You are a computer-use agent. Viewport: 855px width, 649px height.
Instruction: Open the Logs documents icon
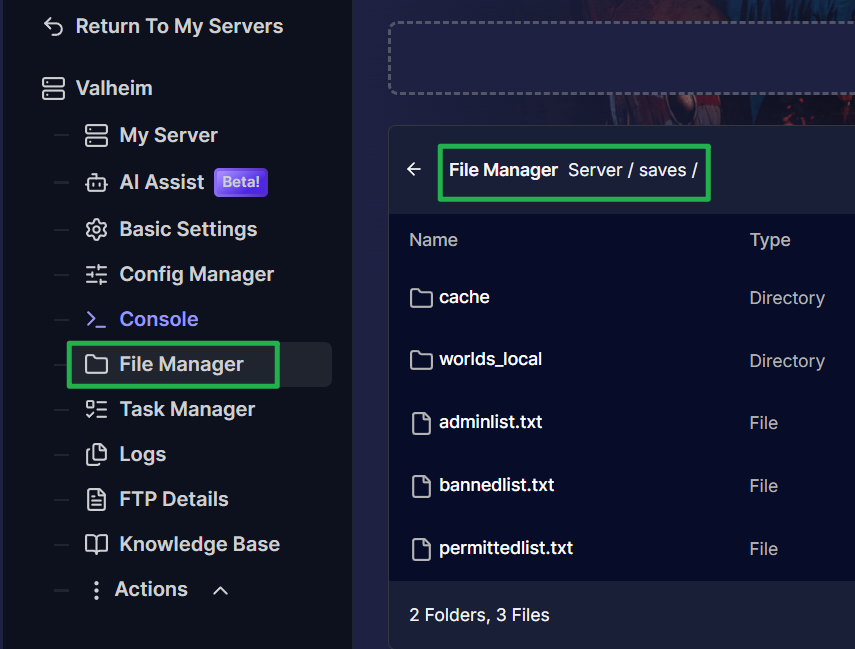pos(97,454)
